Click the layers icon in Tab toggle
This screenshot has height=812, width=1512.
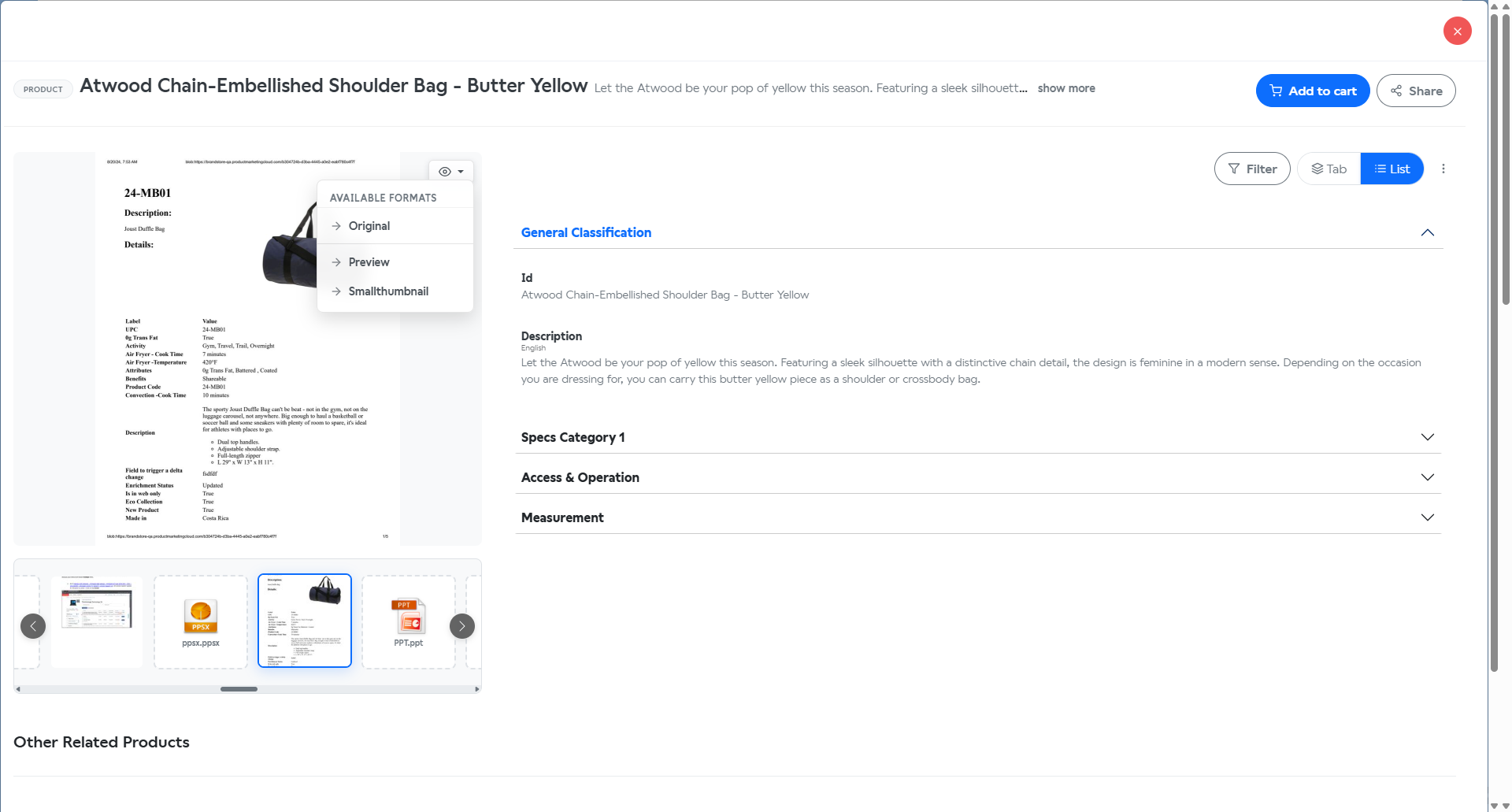coord(1317,169)
